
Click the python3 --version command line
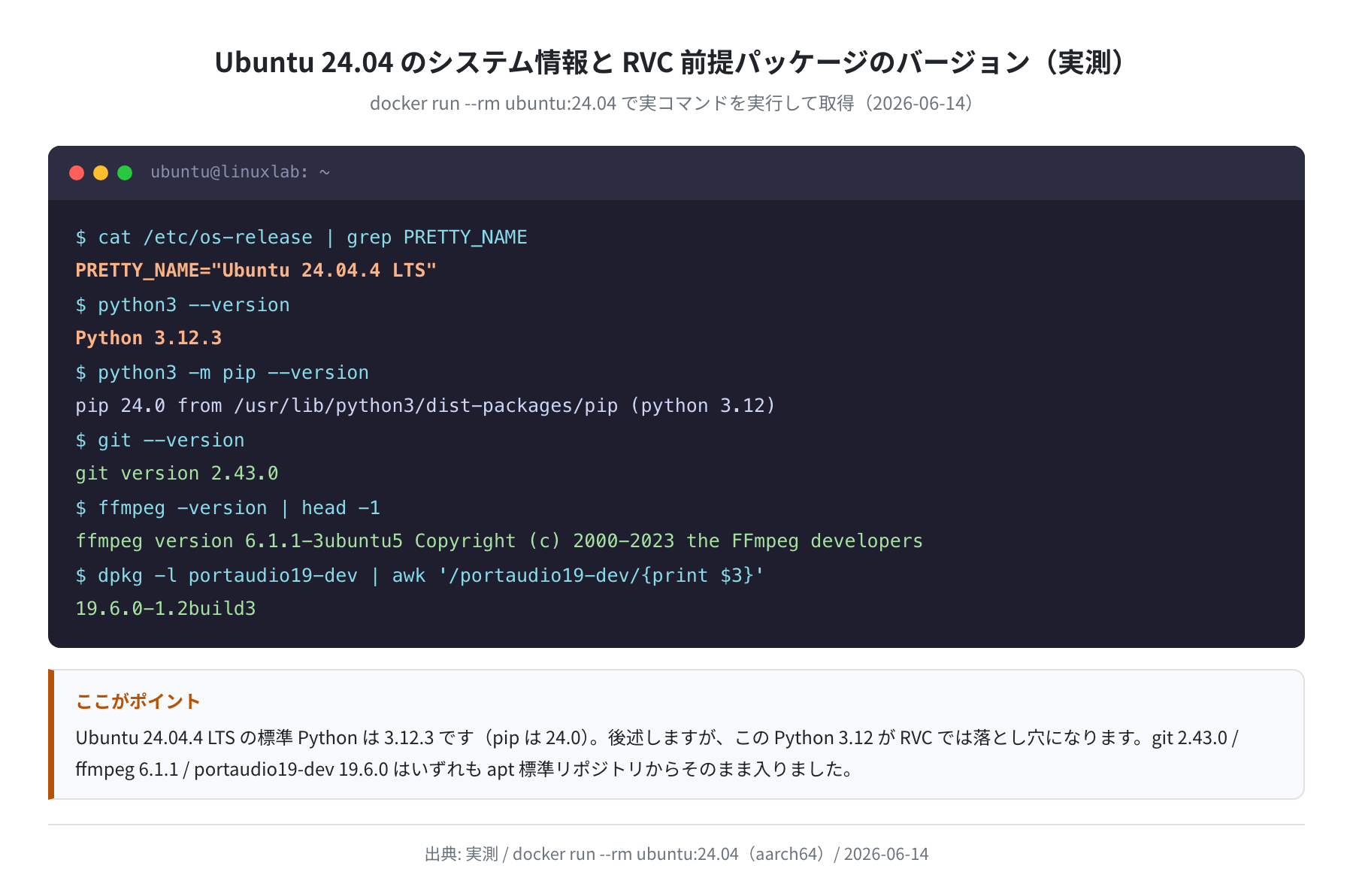click(x=183, y=305)
